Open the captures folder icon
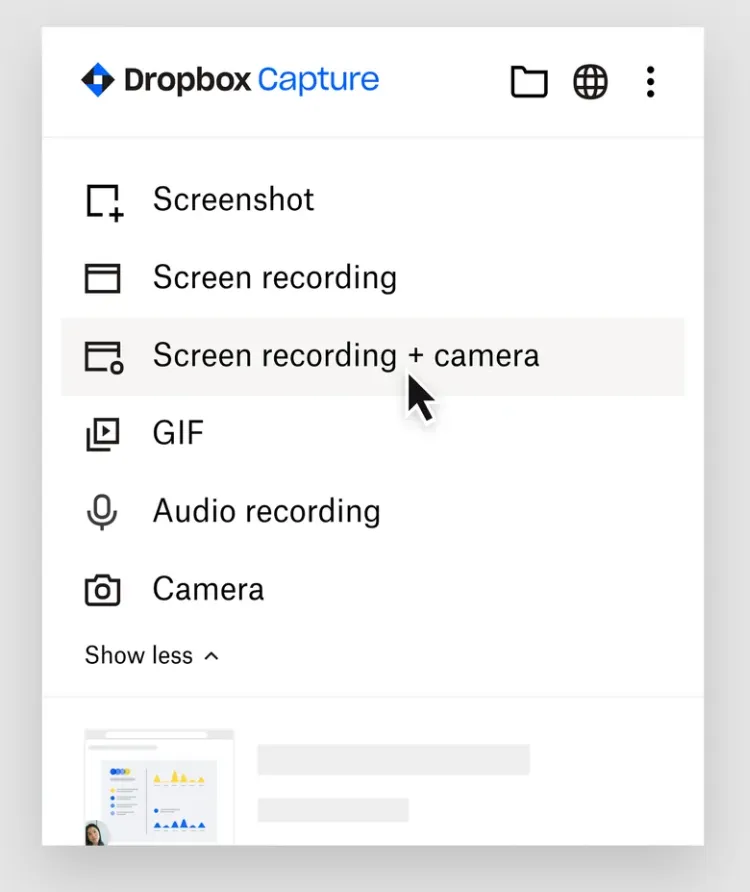The image size is (750, 892). [529, 82]
